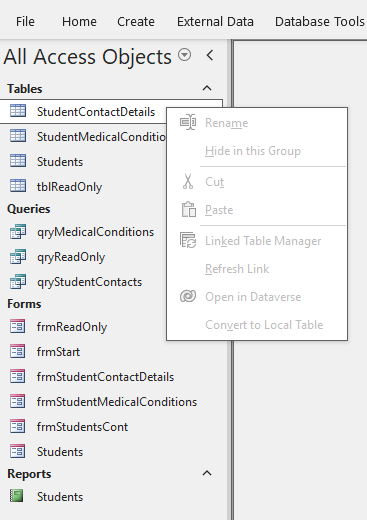The width and height of the screenshot is (367, 520).
Task: Choose Paste from the context menu
Action: pos(257,210)
